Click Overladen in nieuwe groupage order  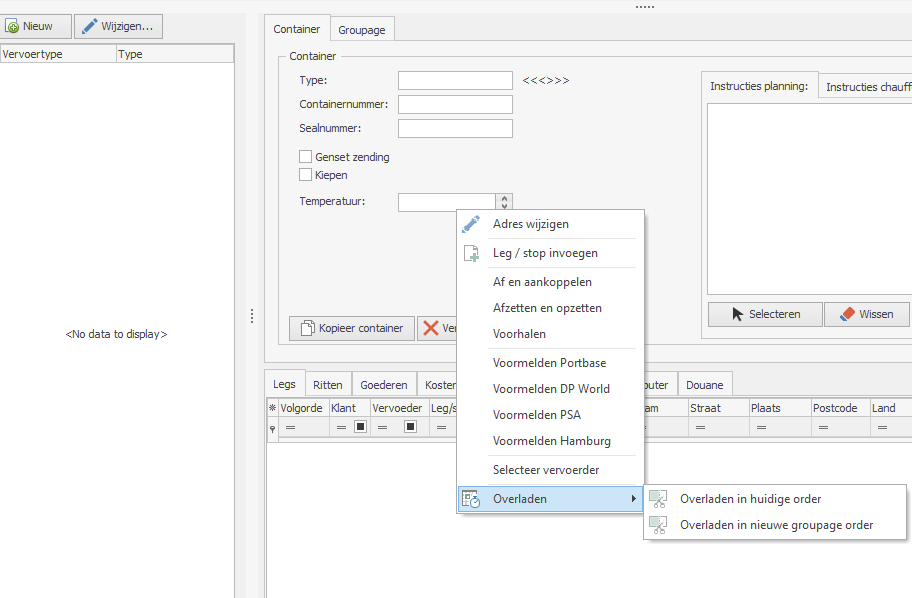(775, 525)
